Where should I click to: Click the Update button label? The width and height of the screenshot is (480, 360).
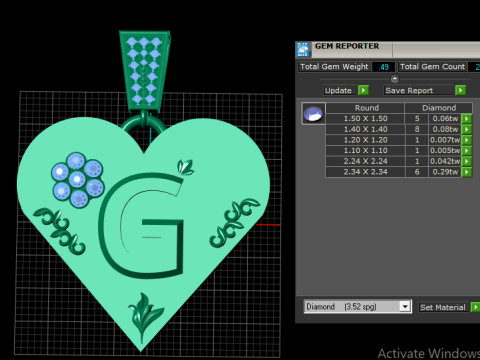338,91
